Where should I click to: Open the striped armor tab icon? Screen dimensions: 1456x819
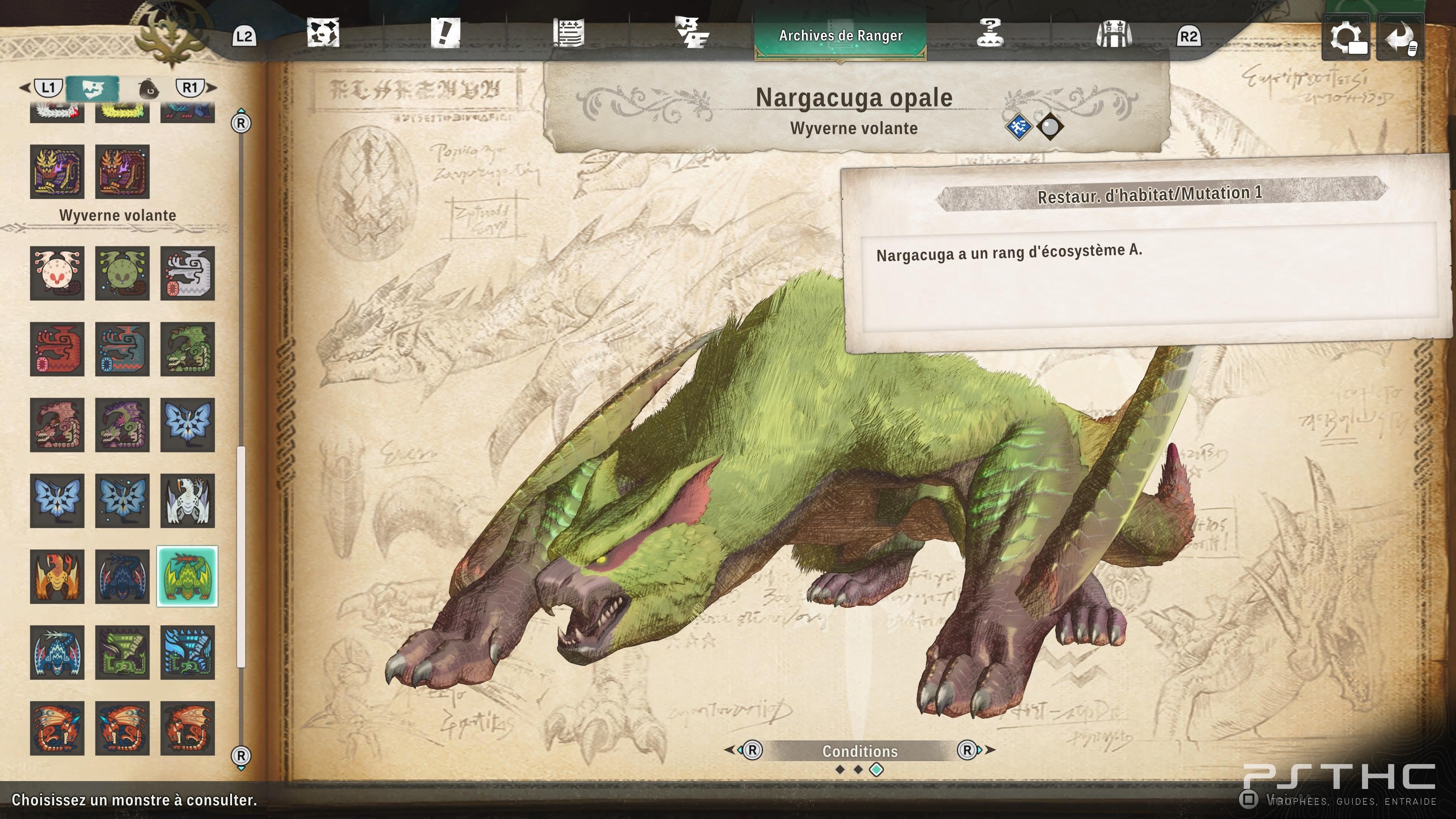tap(1114, 33)
